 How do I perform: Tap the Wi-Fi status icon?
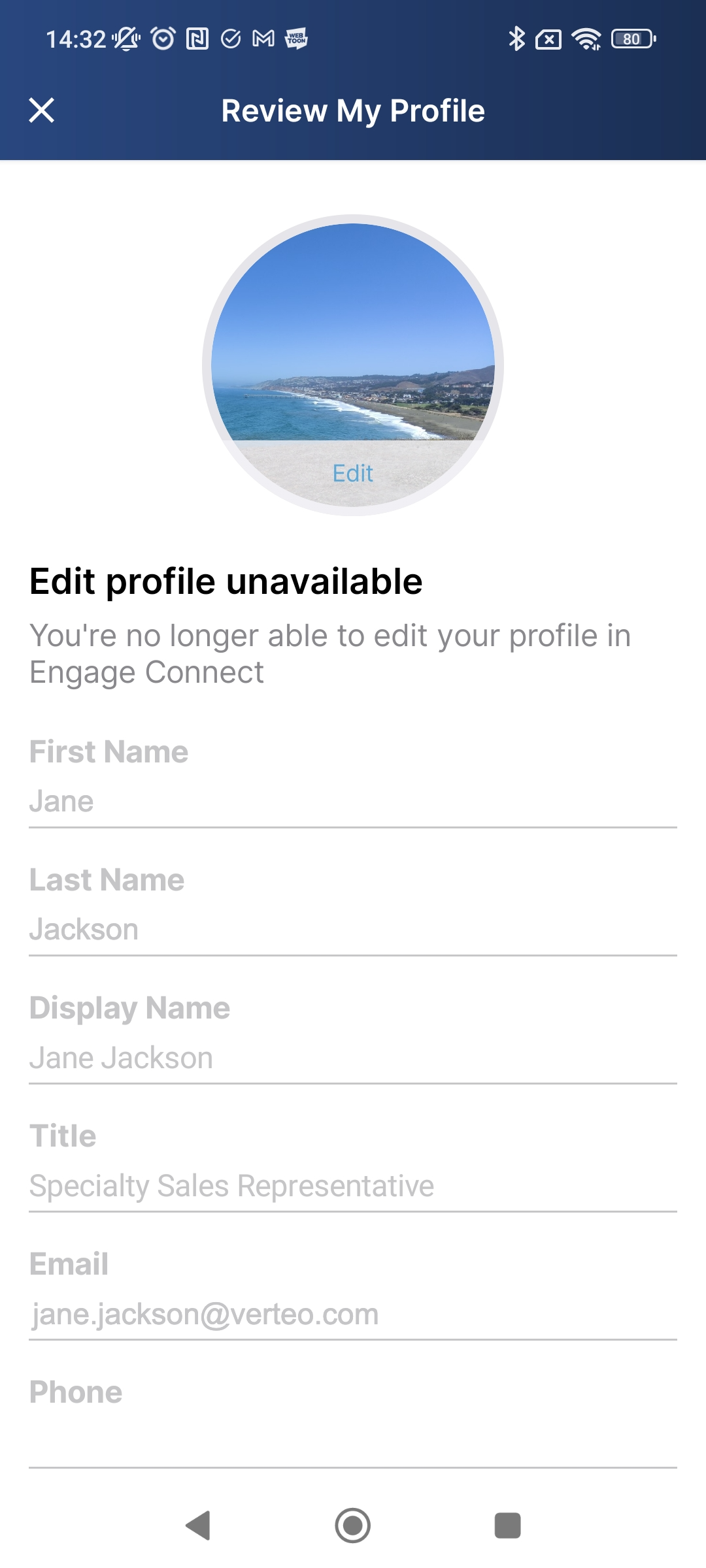click(x=586, y=39)
